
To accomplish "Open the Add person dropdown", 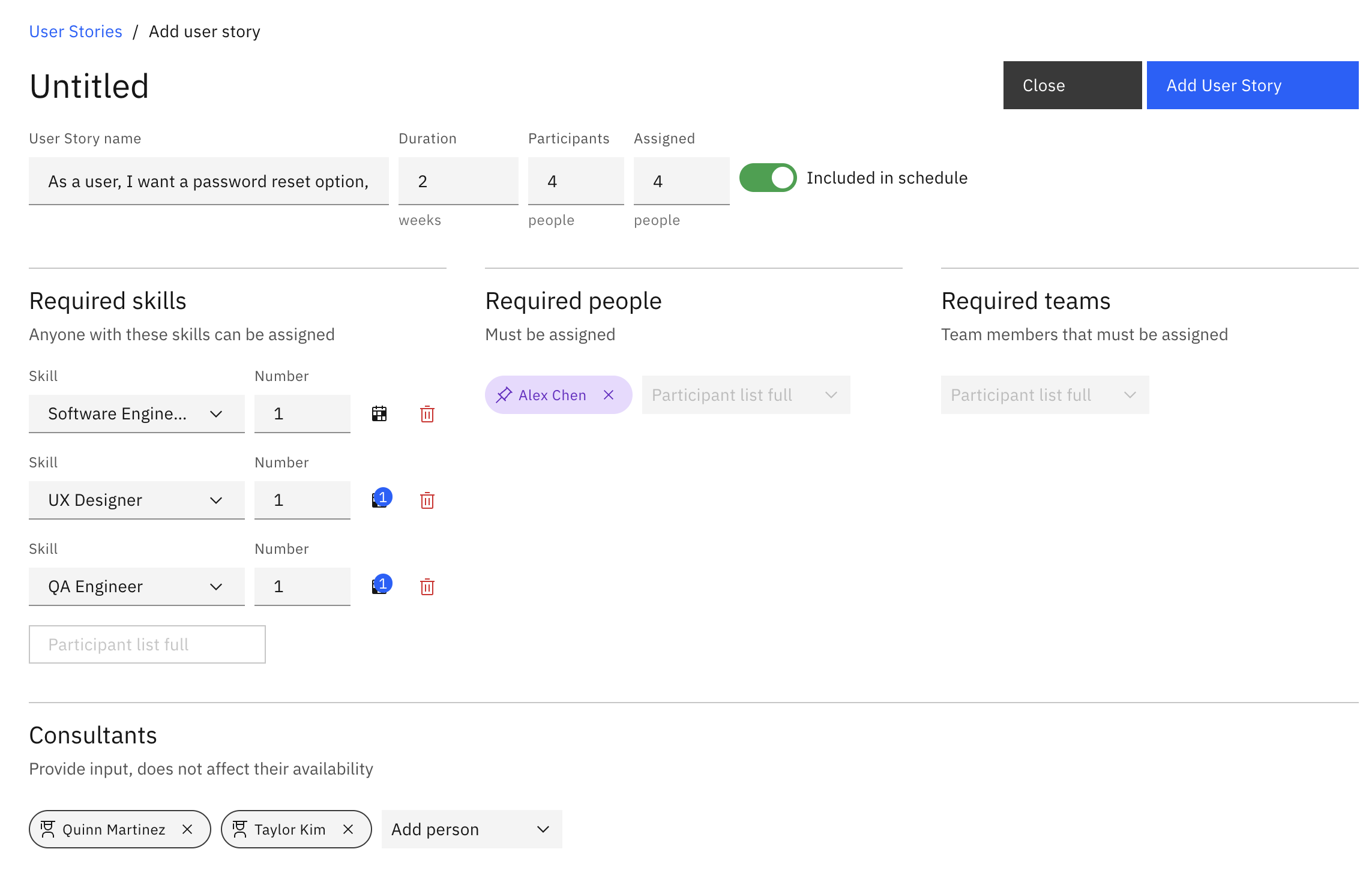I will tap(472, 829).
